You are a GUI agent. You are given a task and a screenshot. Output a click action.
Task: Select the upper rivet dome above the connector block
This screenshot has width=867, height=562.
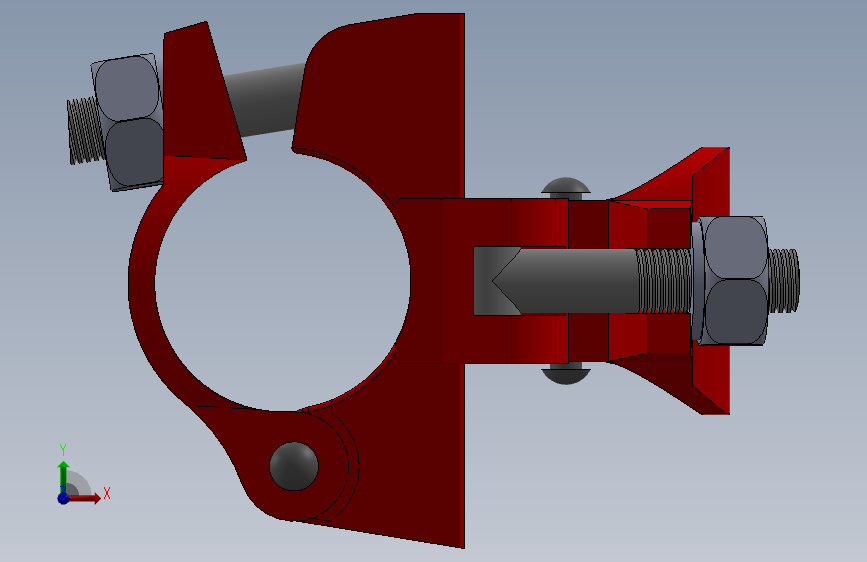pyautogui.click(x=566, y=185)
